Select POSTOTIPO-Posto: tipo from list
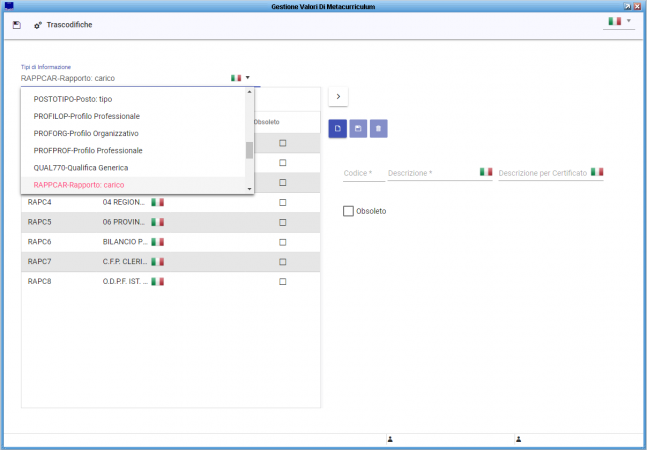The image size is (647, 450). tap(73, 99)
